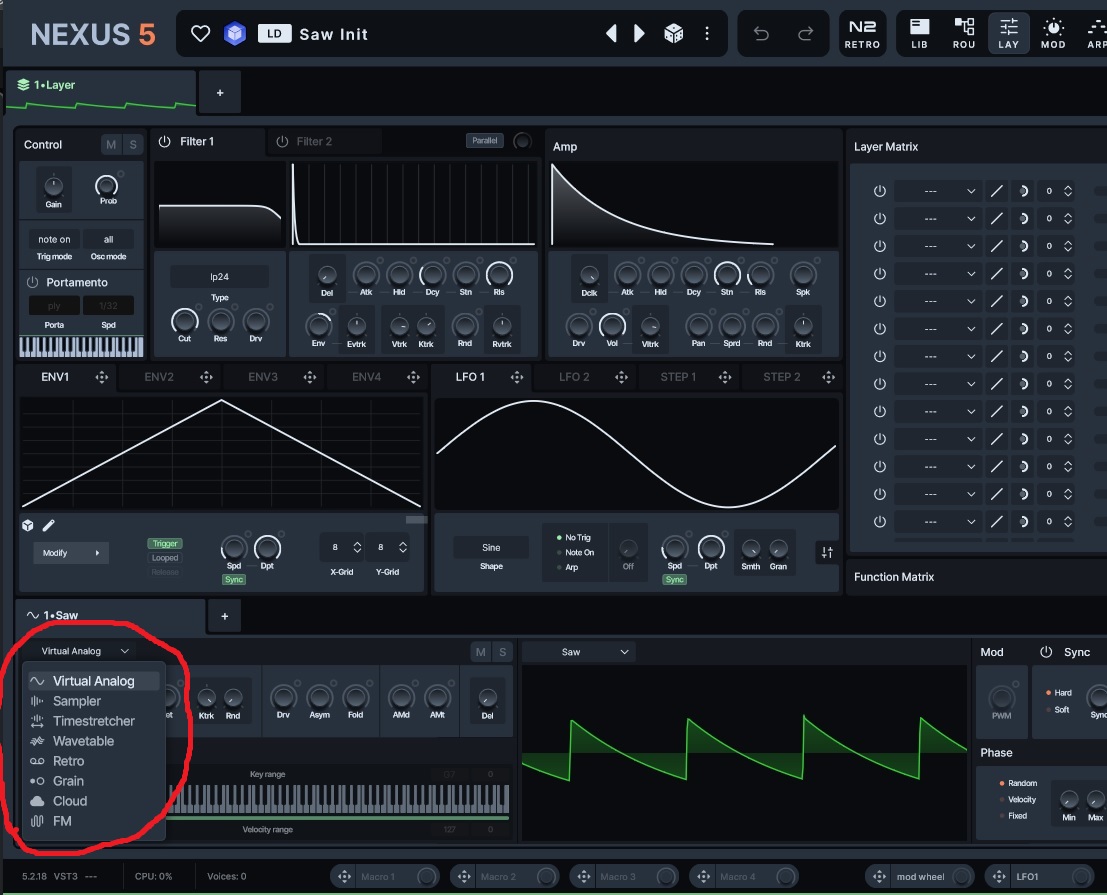Open the Sine LFO shape selector

tap(491, 548)
